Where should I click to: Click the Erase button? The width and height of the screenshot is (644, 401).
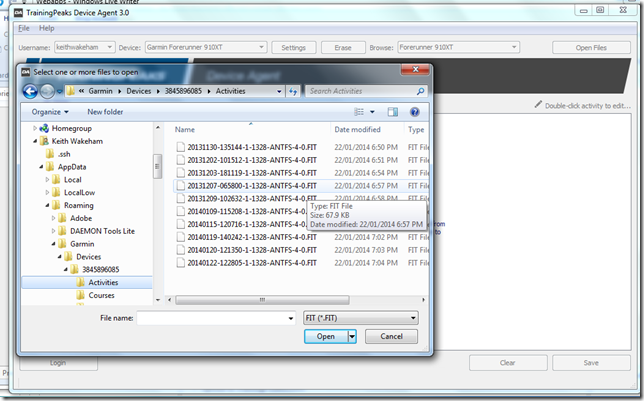[343, 48]
